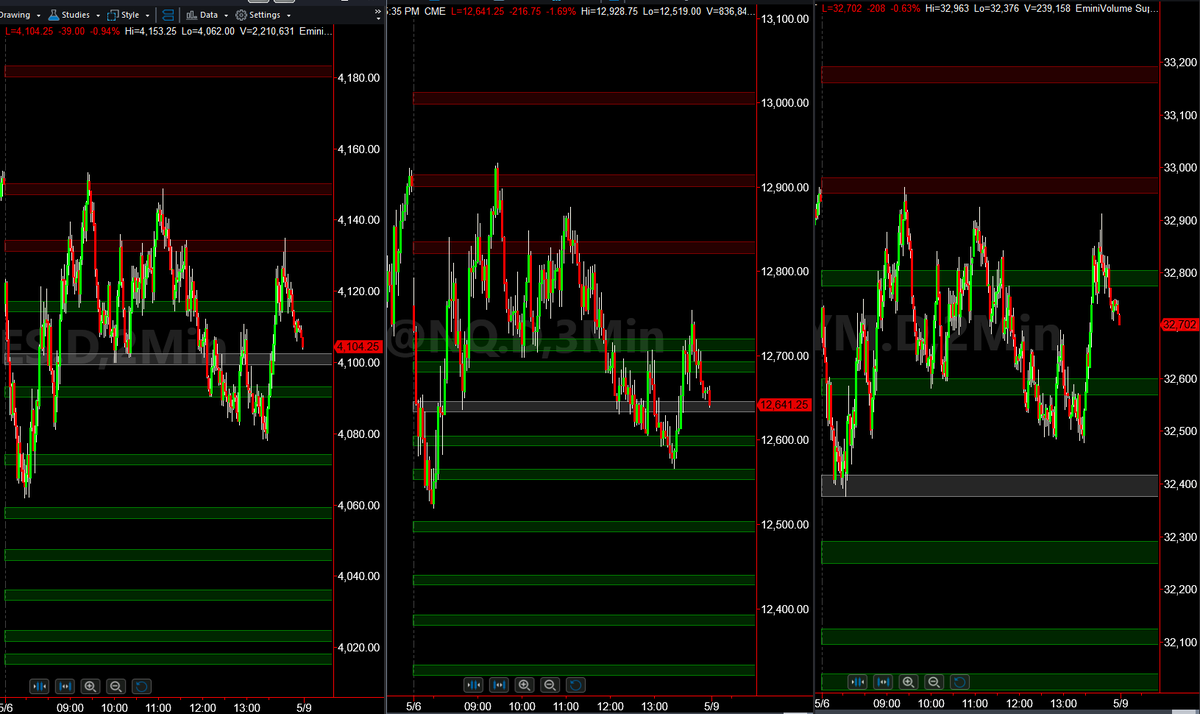
Task: Click the stacked panels layout icon in toolbar
Action: 168,15
